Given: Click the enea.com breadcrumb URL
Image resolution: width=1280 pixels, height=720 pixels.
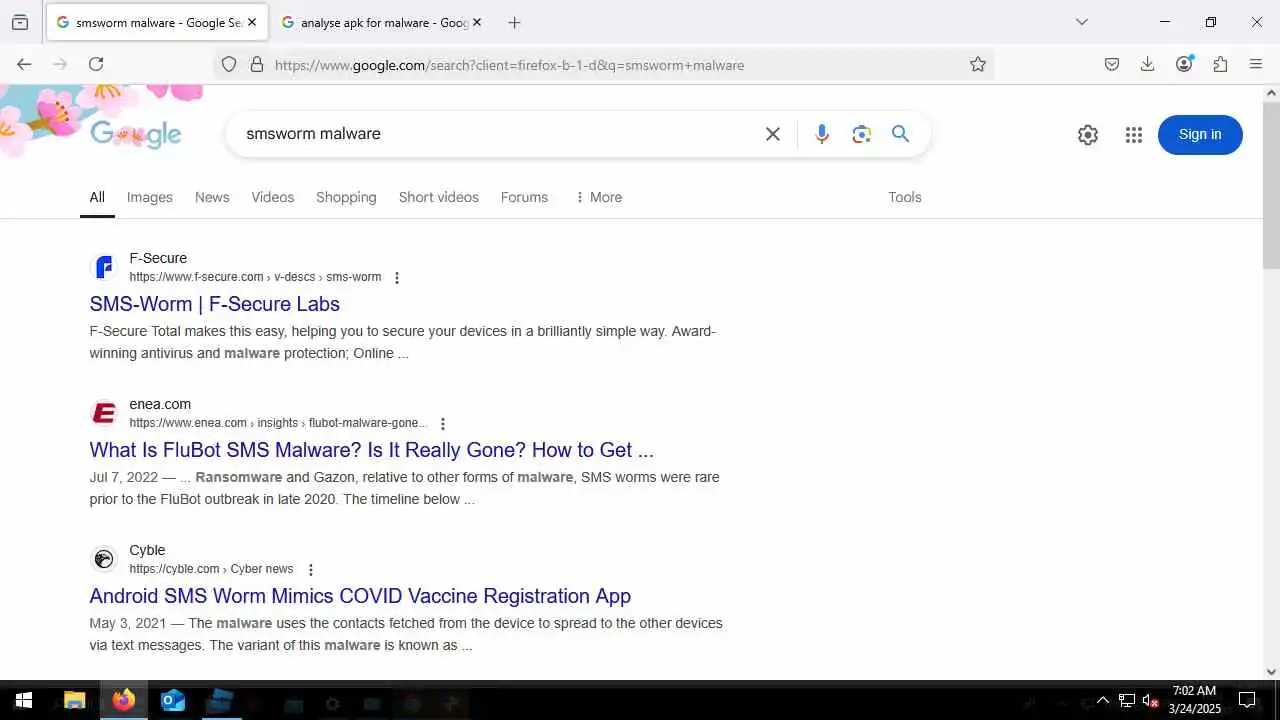Looking at the screenshot, I should point(278,423).
